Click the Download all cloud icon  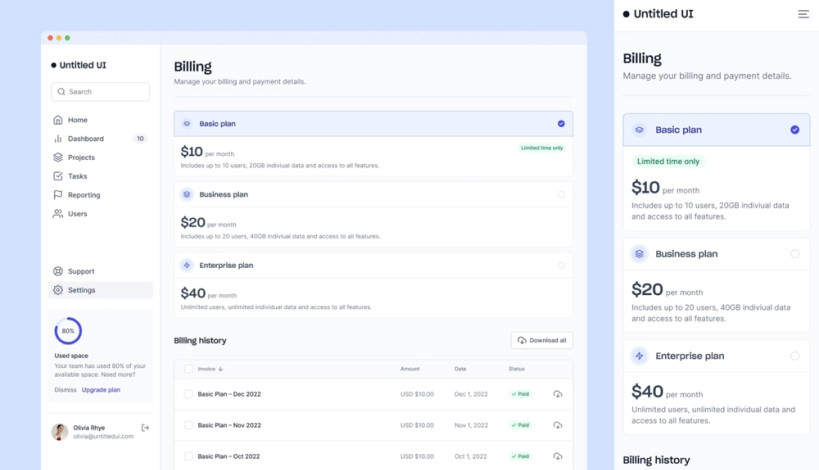[x=522, y=341]
